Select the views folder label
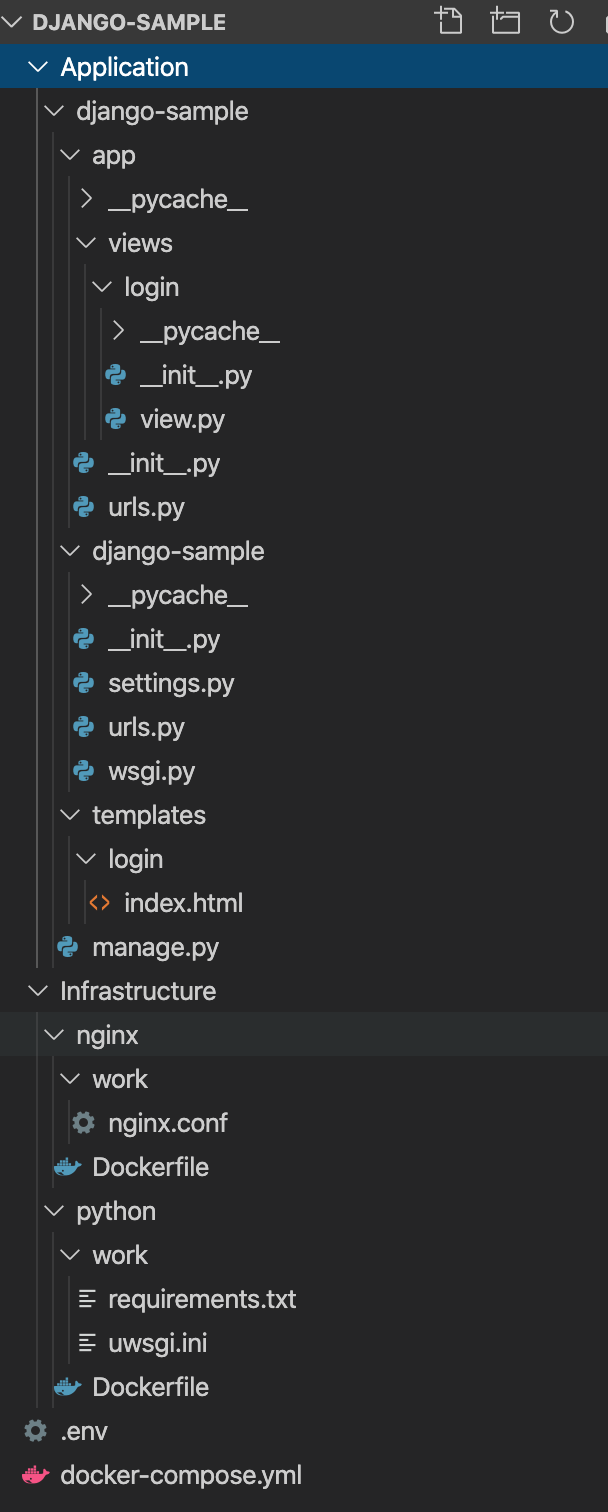The width and height of the screenshot is (608, 1512). [x=140, y=243]
